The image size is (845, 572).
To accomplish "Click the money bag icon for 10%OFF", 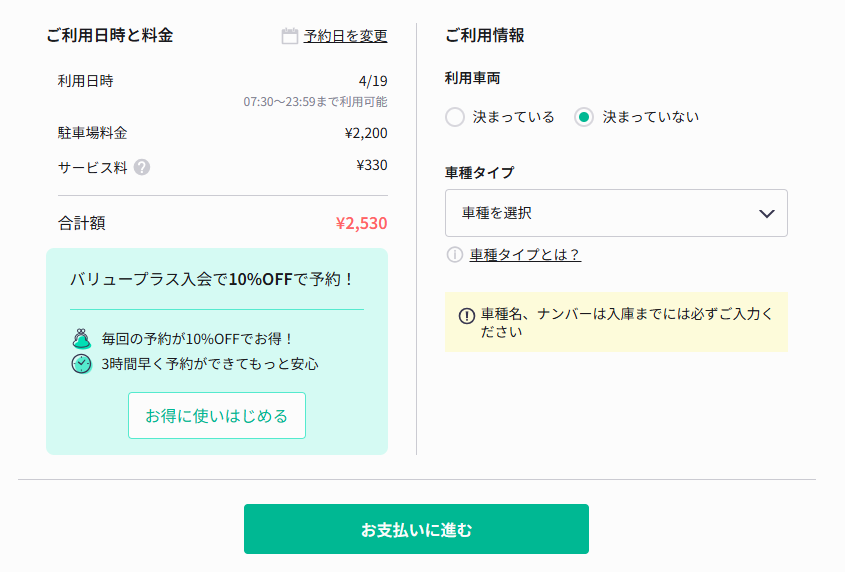I will pos(82,339).
